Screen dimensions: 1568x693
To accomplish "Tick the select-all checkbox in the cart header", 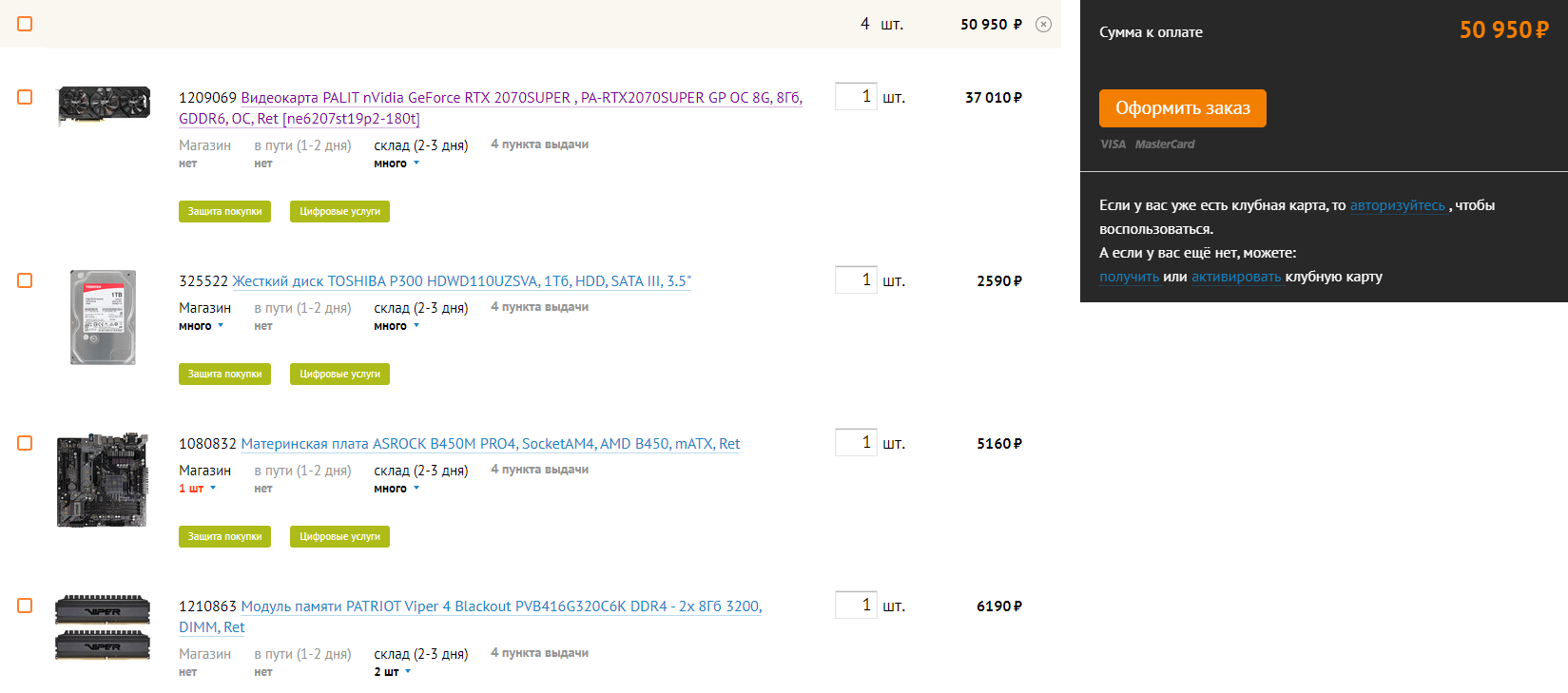I will 25,24.
